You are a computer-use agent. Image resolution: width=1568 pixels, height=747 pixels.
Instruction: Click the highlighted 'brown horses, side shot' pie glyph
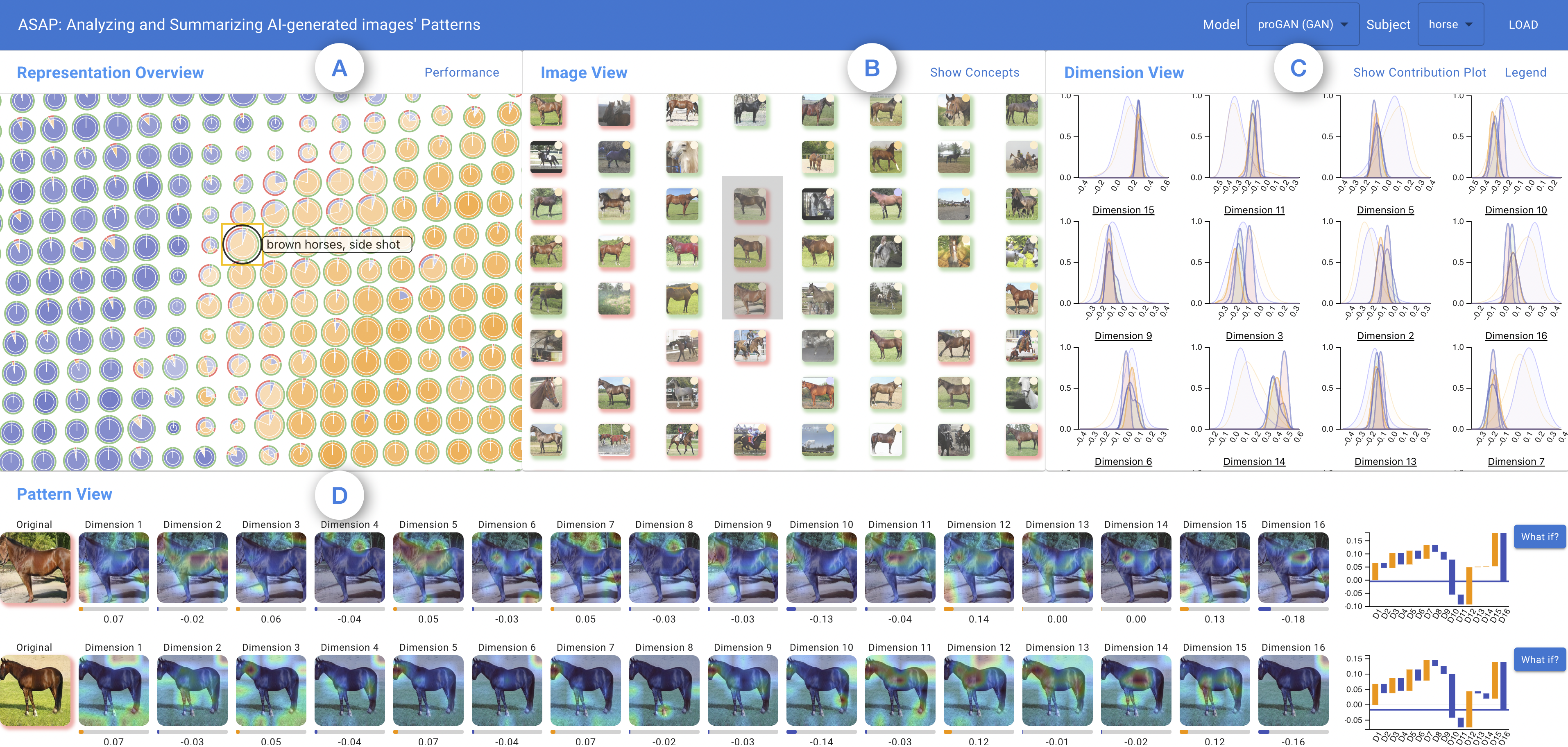pyautogui.click(x=242, y=244)
